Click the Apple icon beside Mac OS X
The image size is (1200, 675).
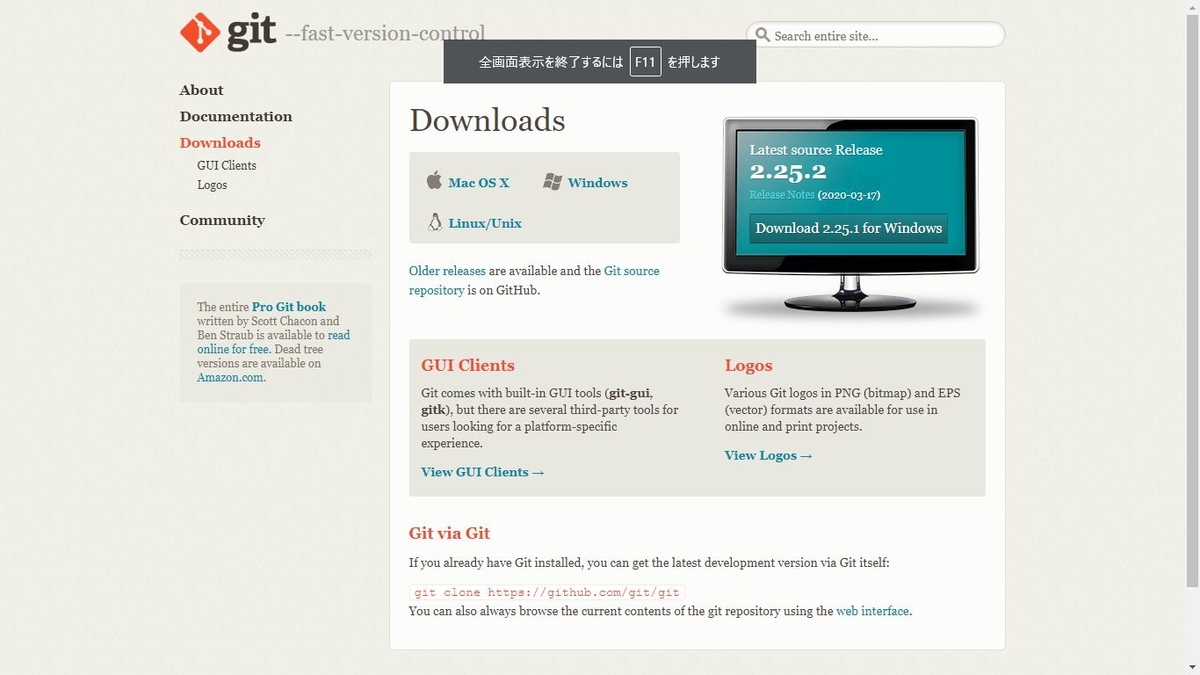point(434,181)
